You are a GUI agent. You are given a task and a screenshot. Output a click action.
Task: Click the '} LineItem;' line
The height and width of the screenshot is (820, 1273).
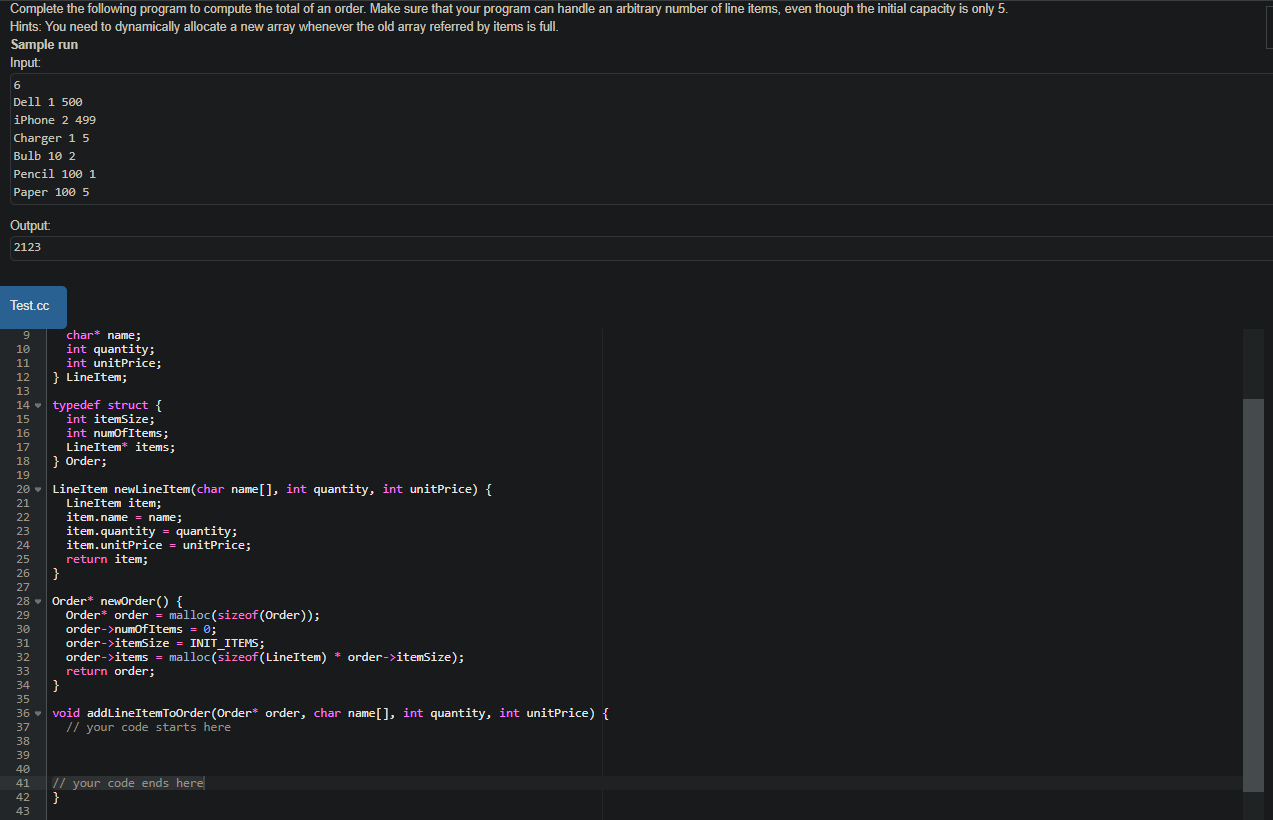(x=90, y=377)
